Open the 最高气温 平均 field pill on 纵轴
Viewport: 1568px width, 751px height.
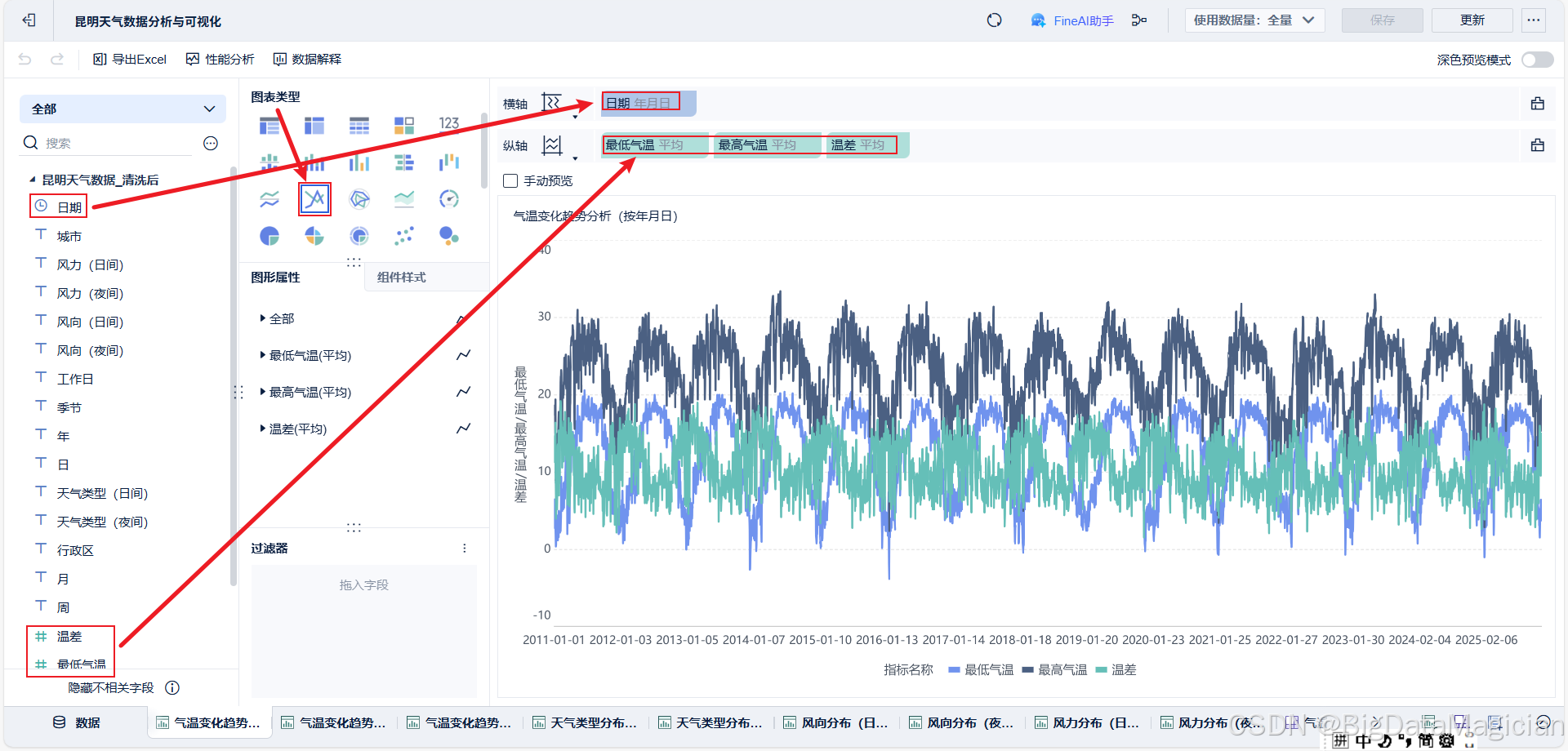point(768,144)
